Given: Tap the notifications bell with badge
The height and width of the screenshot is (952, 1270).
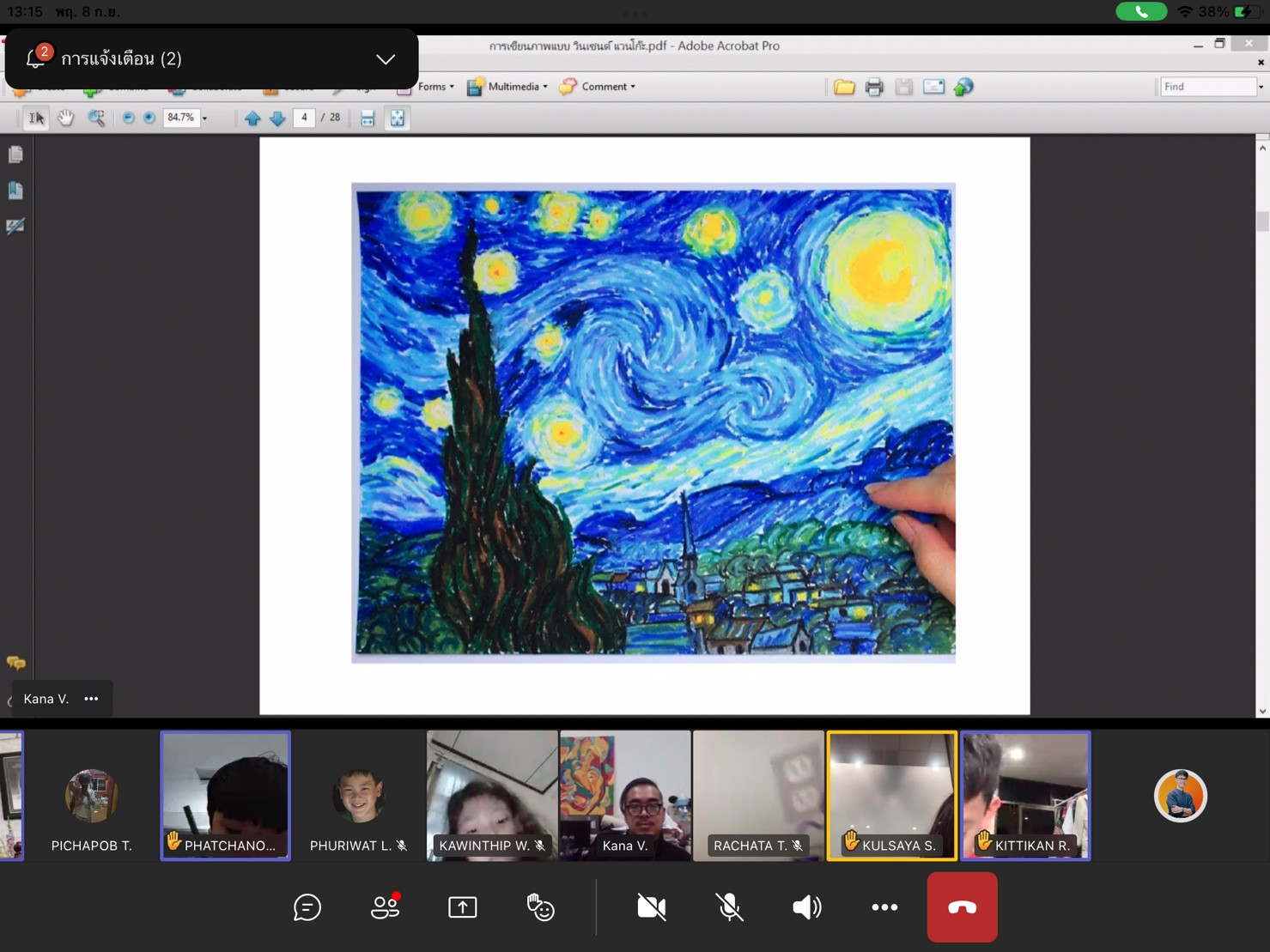Looking at the screenshot, I should pos(36,58).
